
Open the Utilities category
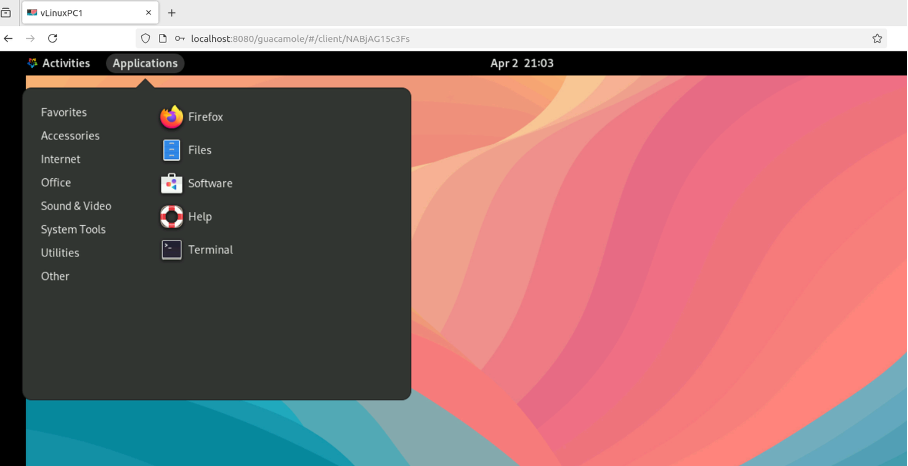pos(60,253)
